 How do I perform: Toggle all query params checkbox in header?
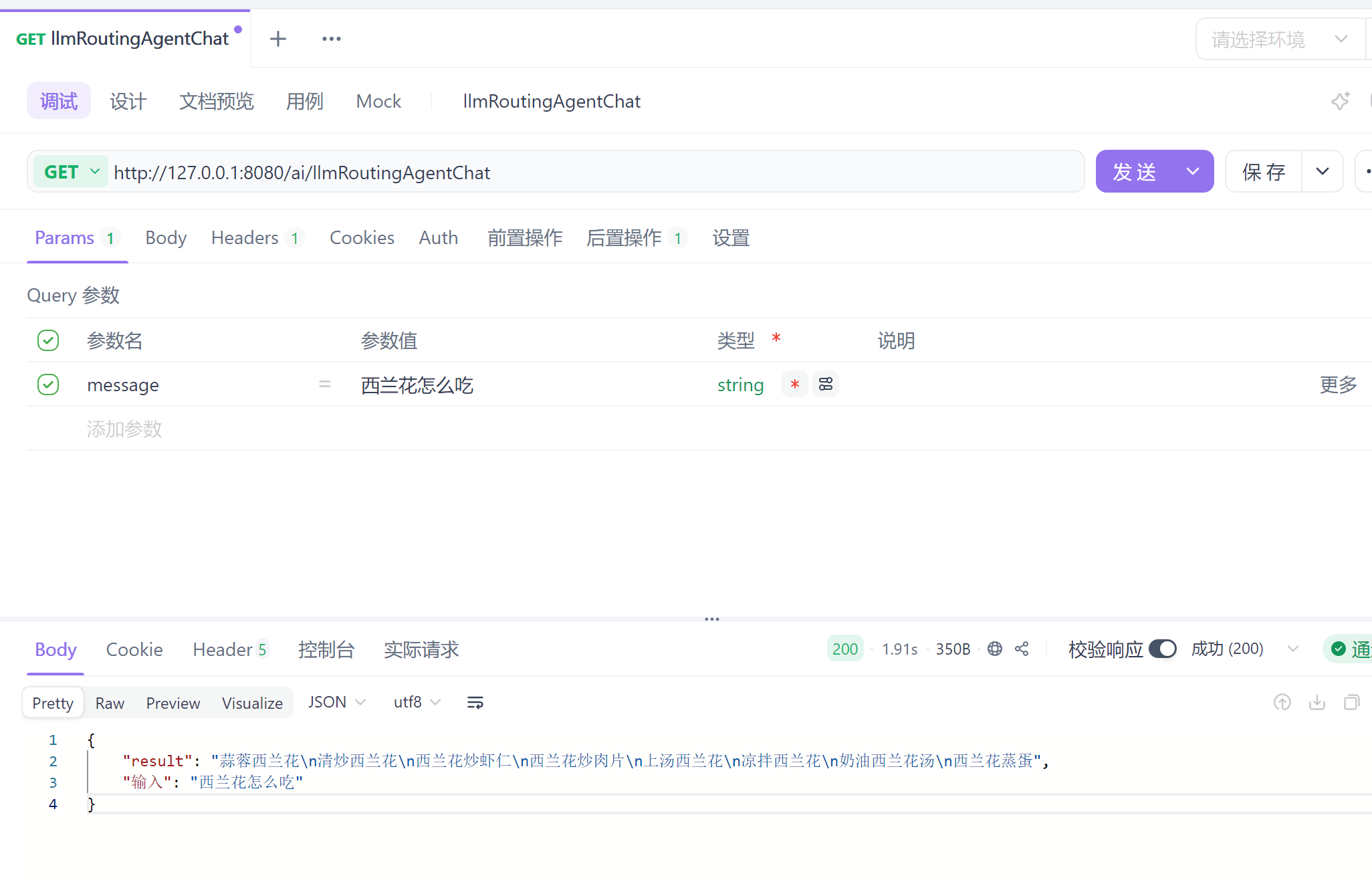[x=48, y=340]
